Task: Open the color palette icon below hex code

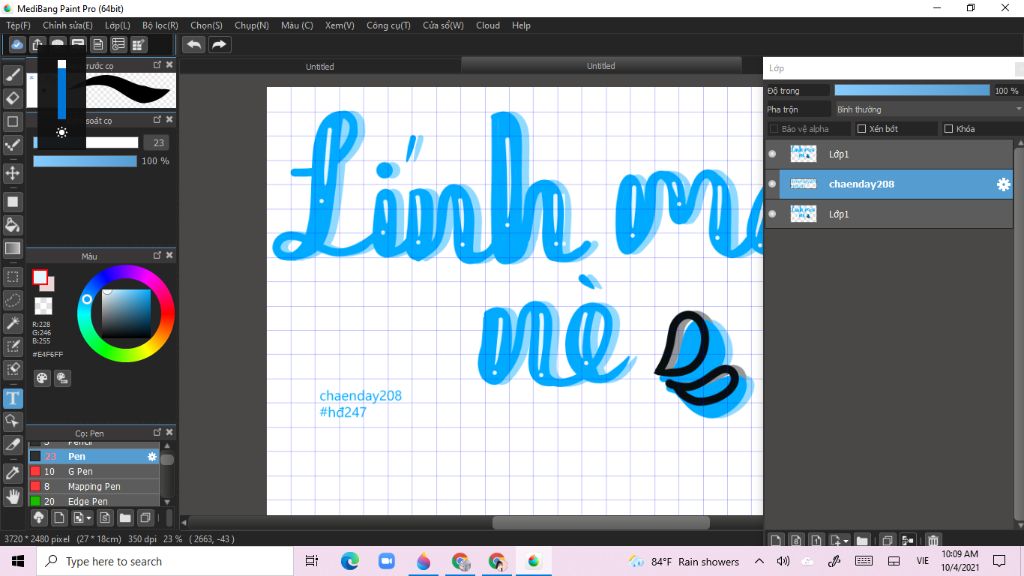Action: tap(42, 378)
